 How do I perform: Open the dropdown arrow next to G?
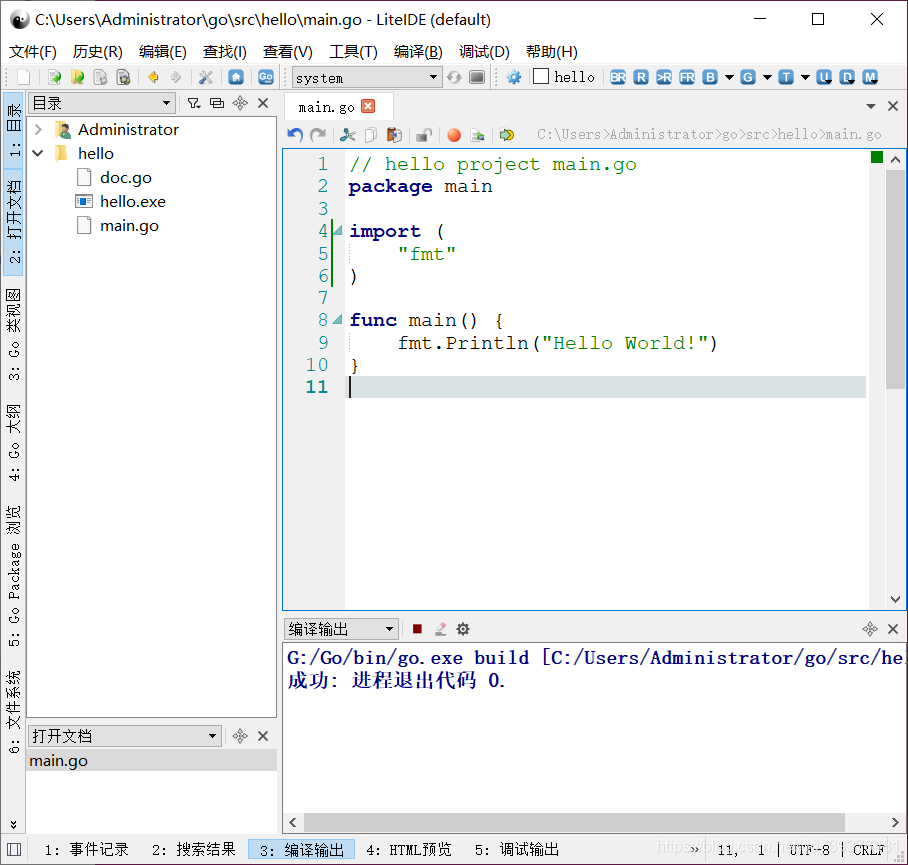click(x=767, y=77)
